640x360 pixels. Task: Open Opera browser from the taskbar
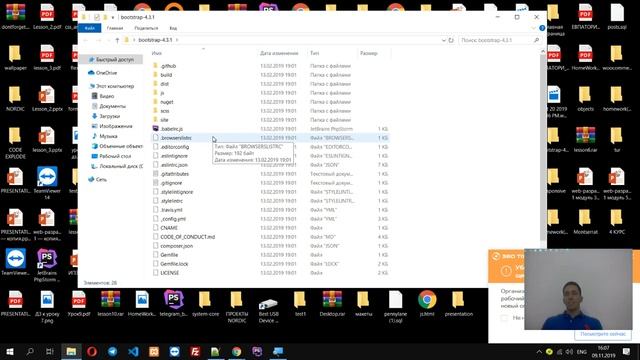92,351
